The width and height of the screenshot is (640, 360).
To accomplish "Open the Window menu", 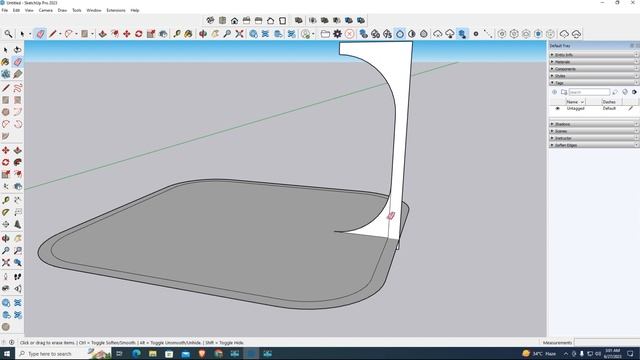I will (94, 10).
